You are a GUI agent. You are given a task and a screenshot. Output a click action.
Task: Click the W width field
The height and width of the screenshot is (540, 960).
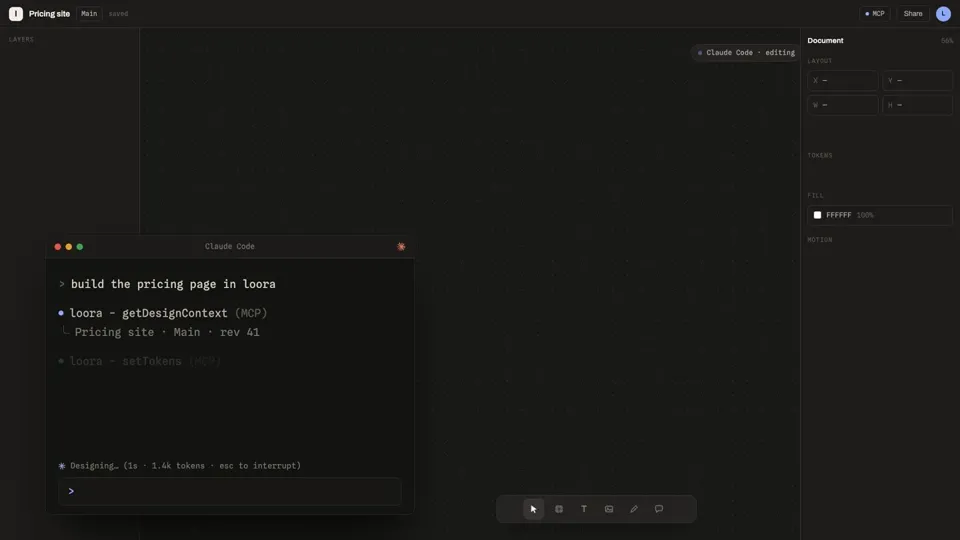pos(842,105)
